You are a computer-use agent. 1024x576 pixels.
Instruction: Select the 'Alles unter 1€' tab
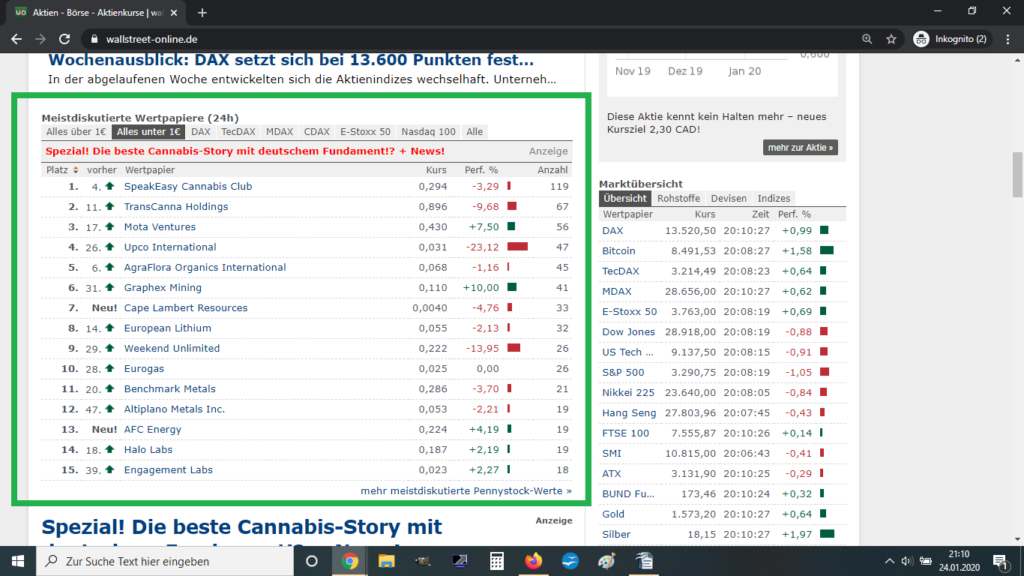(148, 132)
